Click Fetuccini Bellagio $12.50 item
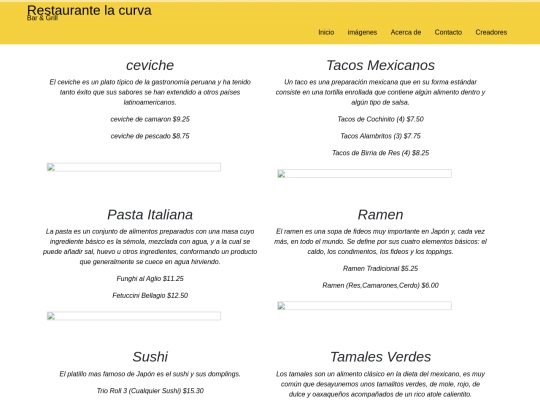Image resolution: width=540 pixels, height=405 pixels. (x=150, y=295)
